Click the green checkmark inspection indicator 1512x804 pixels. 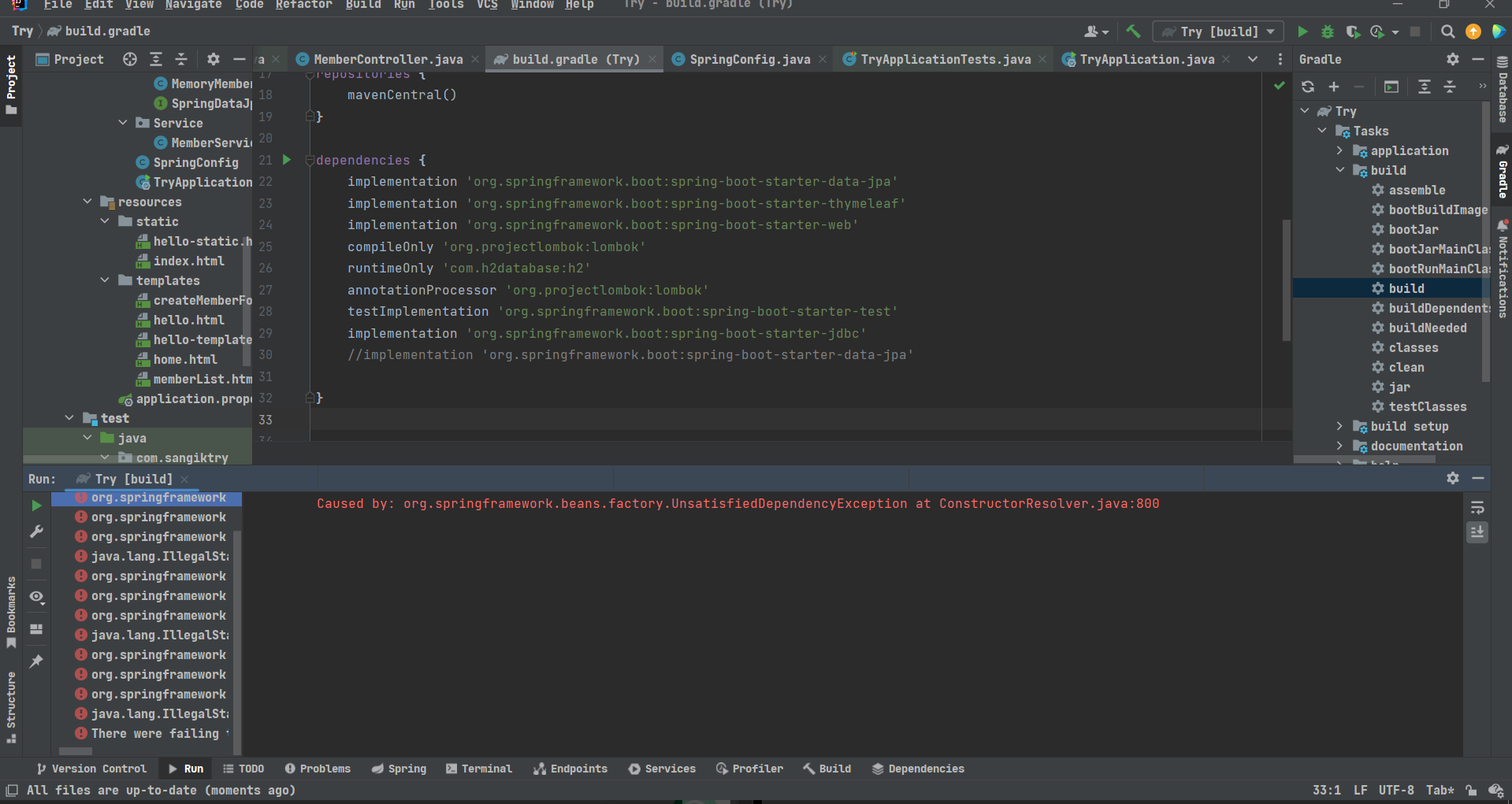click(1280, 85)
